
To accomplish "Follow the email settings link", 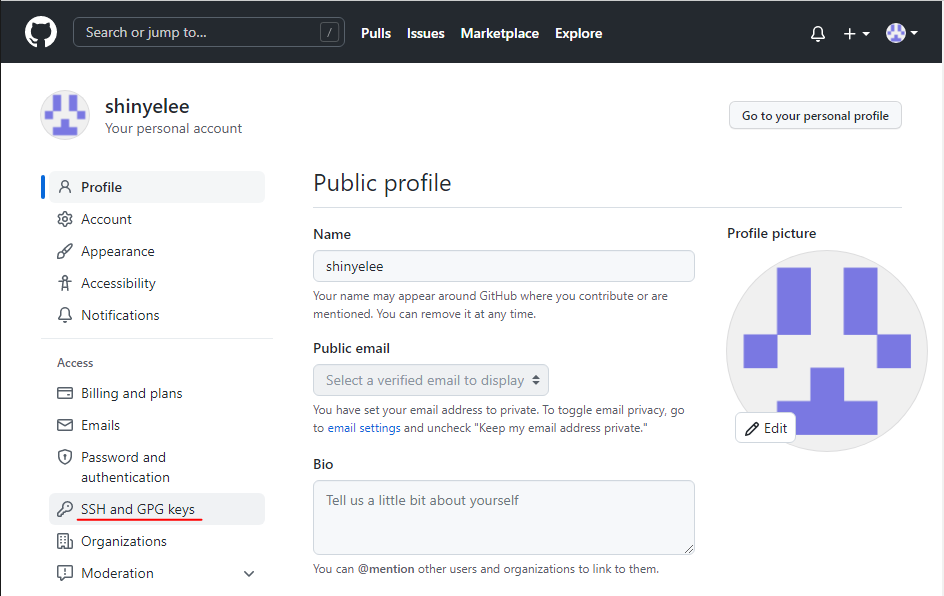I will tap(364, 428).
